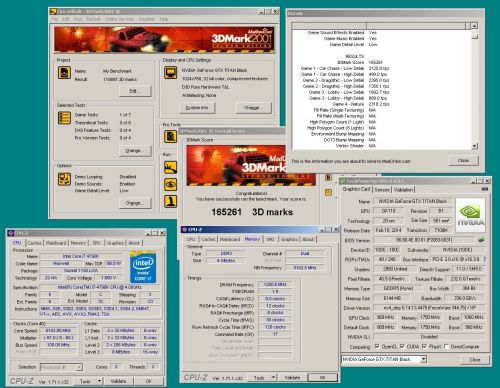500x388 pixels.
Task: Open the Help menu in 3DMark2001
Action: 164,19
